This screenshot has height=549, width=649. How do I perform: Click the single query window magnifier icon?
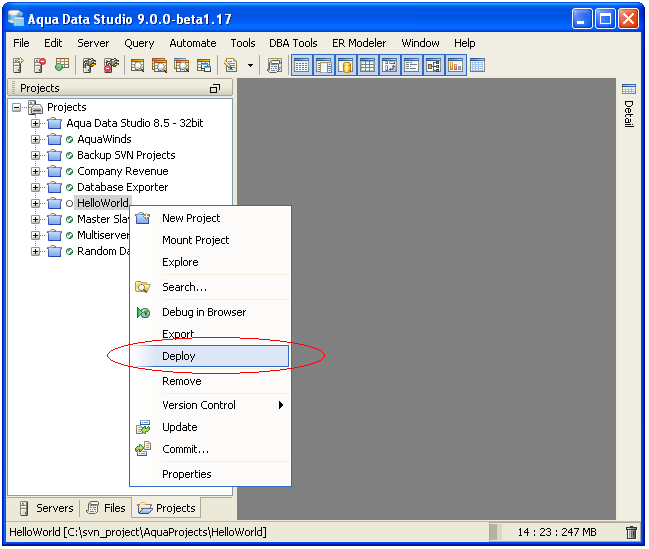point(137,65)
